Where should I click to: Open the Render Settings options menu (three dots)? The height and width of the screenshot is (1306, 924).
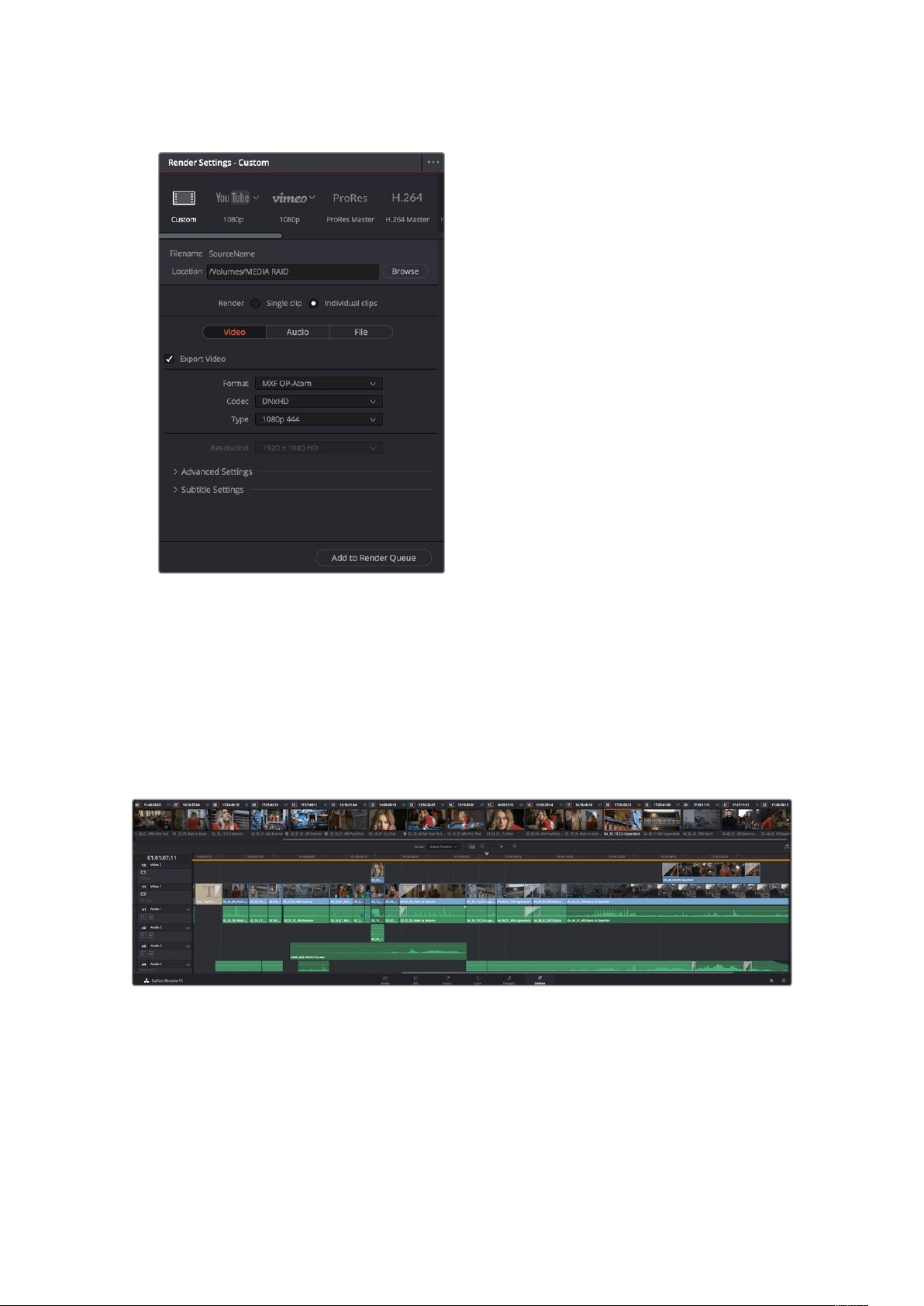pos(433,162)
